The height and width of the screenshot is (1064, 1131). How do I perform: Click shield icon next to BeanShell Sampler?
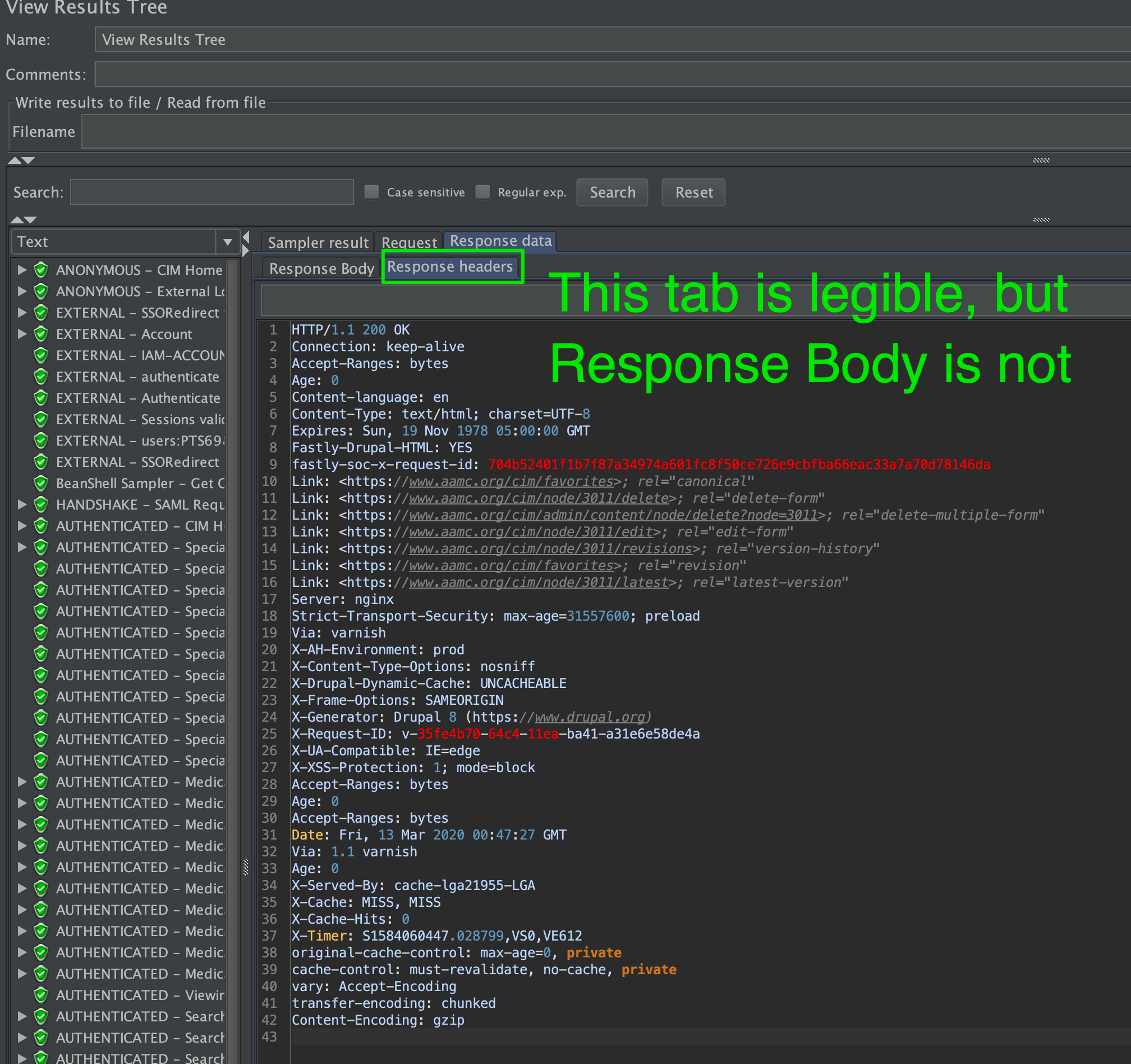coord(41,483)
